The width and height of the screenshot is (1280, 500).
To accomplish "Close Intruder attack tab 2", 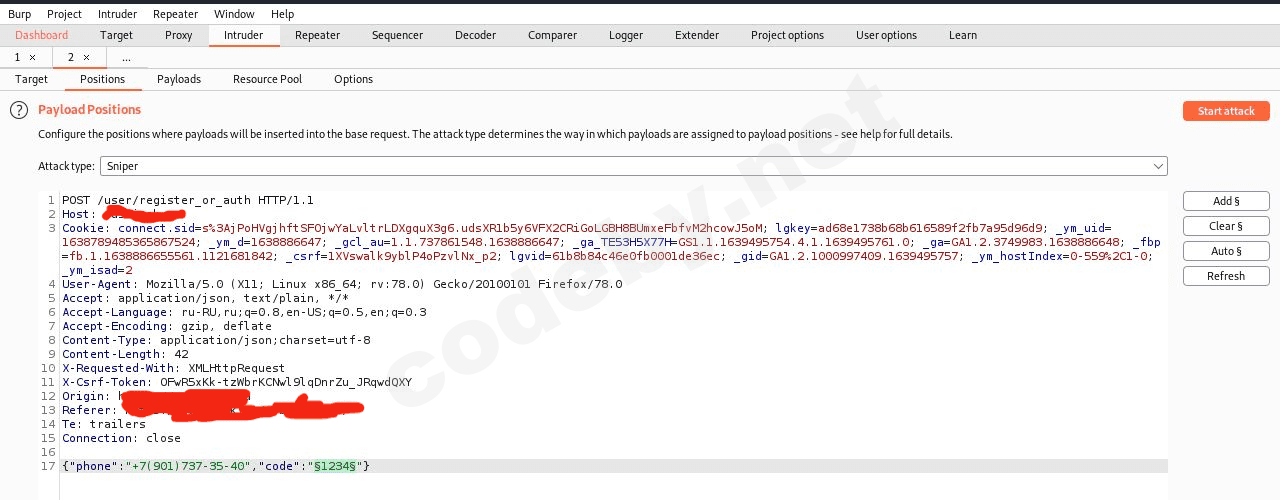I will click(86, 58).
